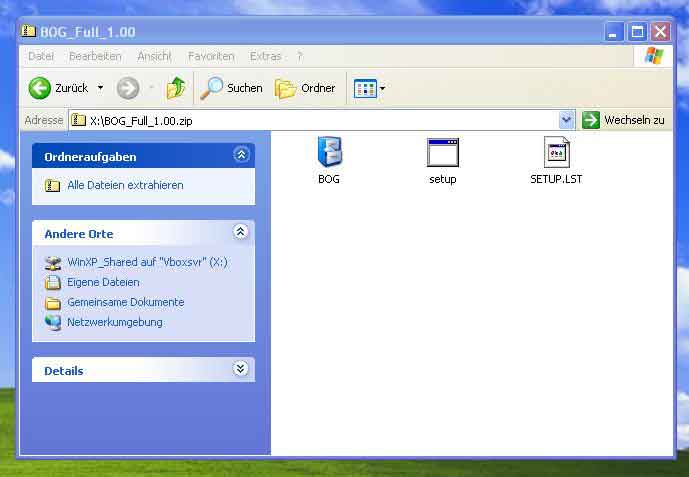Toggle the Ordner folders pane
Viewport: 689px width, 477px height.
click(x=305, y=88)
